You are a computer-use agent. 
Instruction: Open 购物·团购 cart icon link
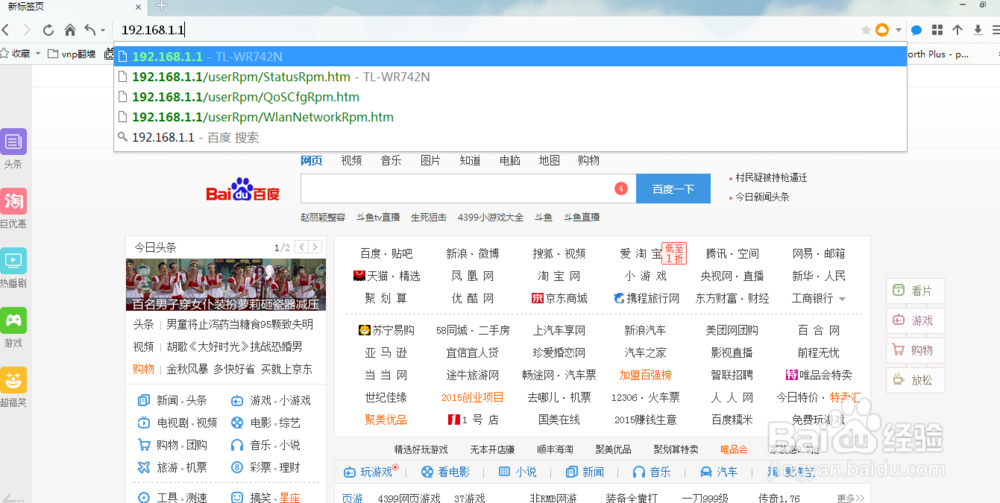click(x=173, y=445)
